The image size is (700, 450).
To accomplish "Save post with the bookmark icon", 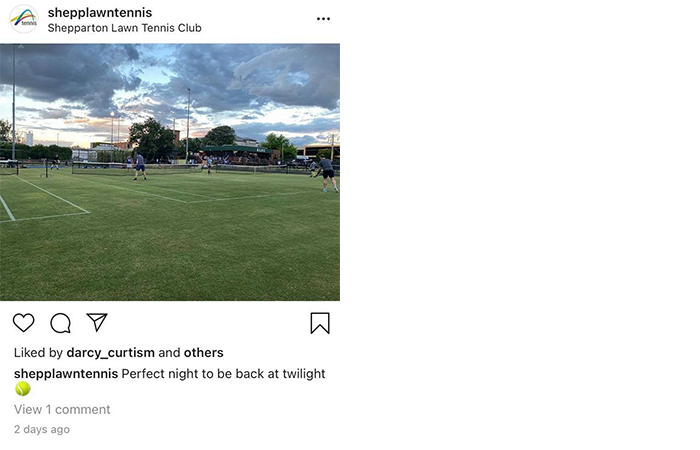I will pyautogui.click(x=319, y=323).
